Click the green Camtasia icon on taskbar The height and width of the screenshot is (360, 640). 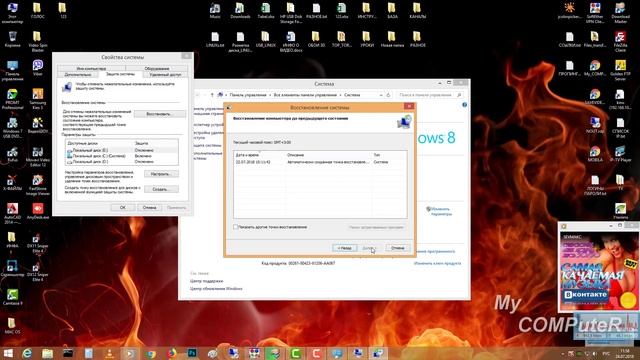[295, 353]
